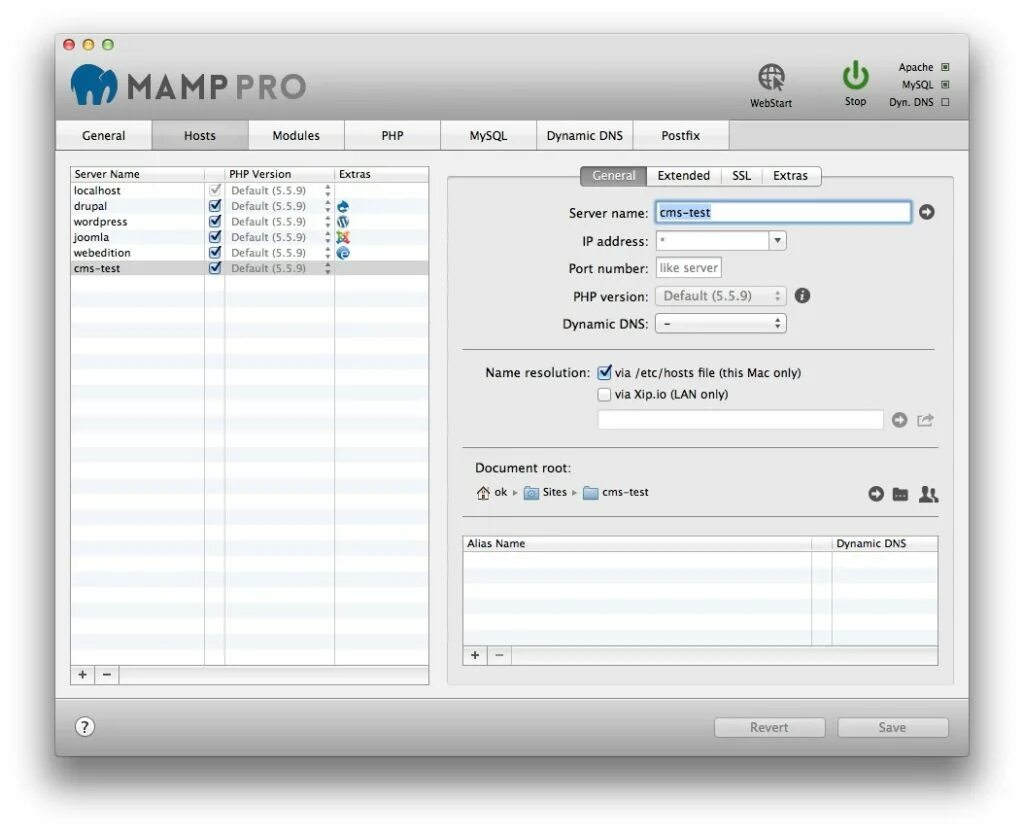Change localhost PHP version stepper

point(328,191)
